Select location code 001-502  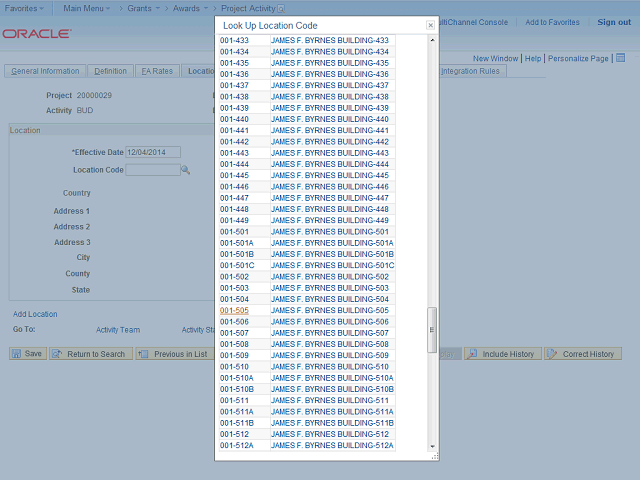234,277
